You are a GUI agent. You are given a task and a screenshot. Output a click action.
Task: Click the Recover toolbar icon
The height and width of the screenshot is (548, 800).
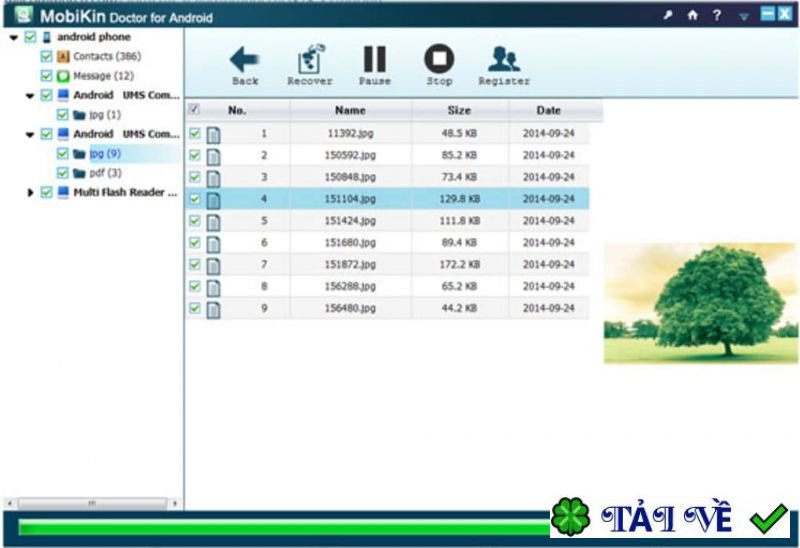click(311, 59)
